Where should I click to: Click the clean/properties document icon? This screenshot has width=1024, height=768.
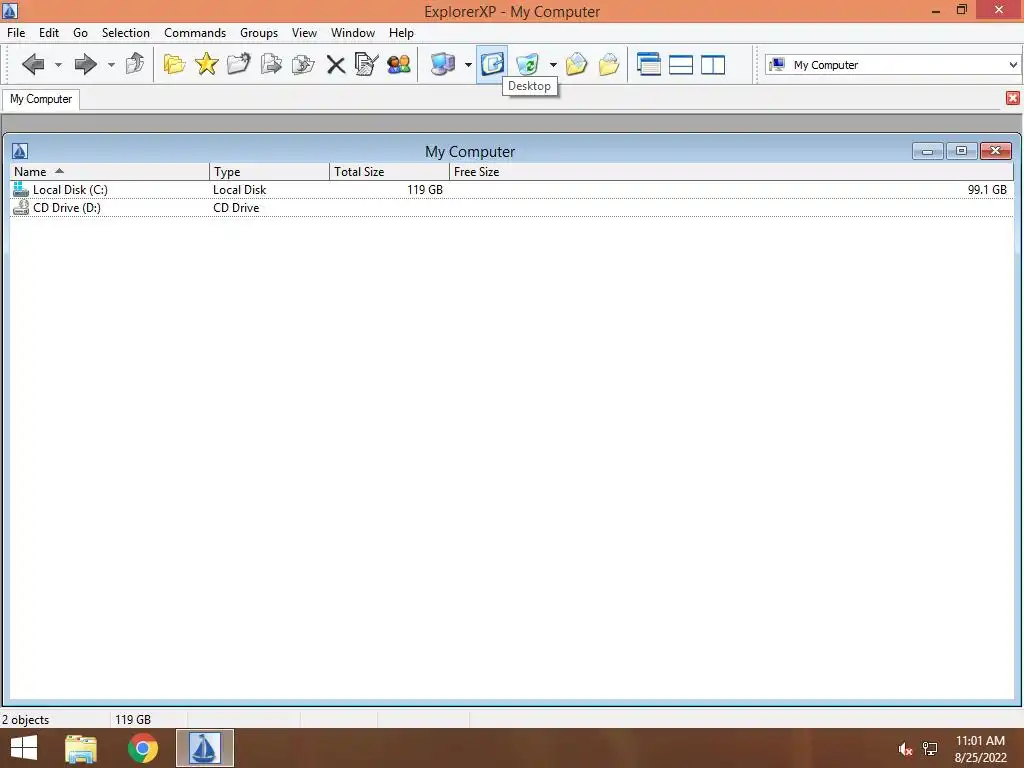pos(366,64)
